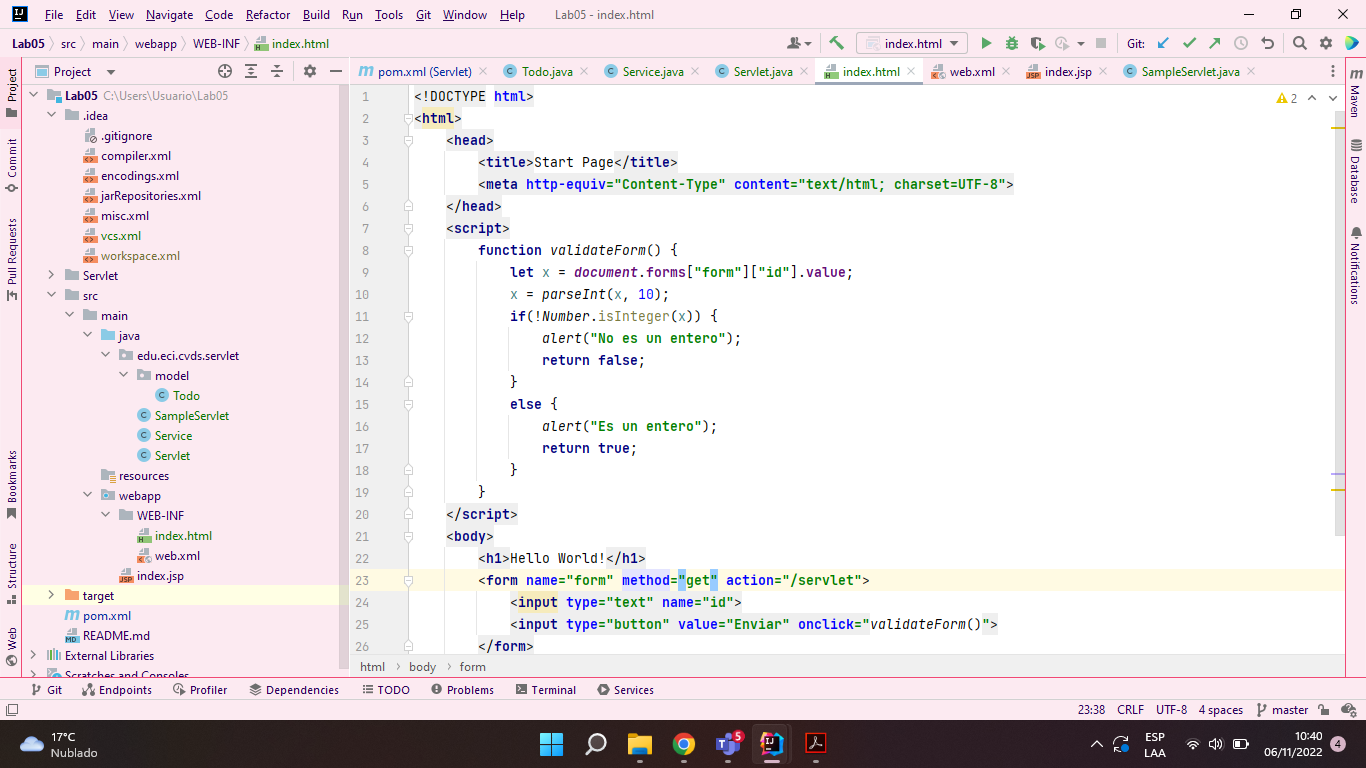
Task: Hide the Project tool window
Action: (x=335, y=71)
